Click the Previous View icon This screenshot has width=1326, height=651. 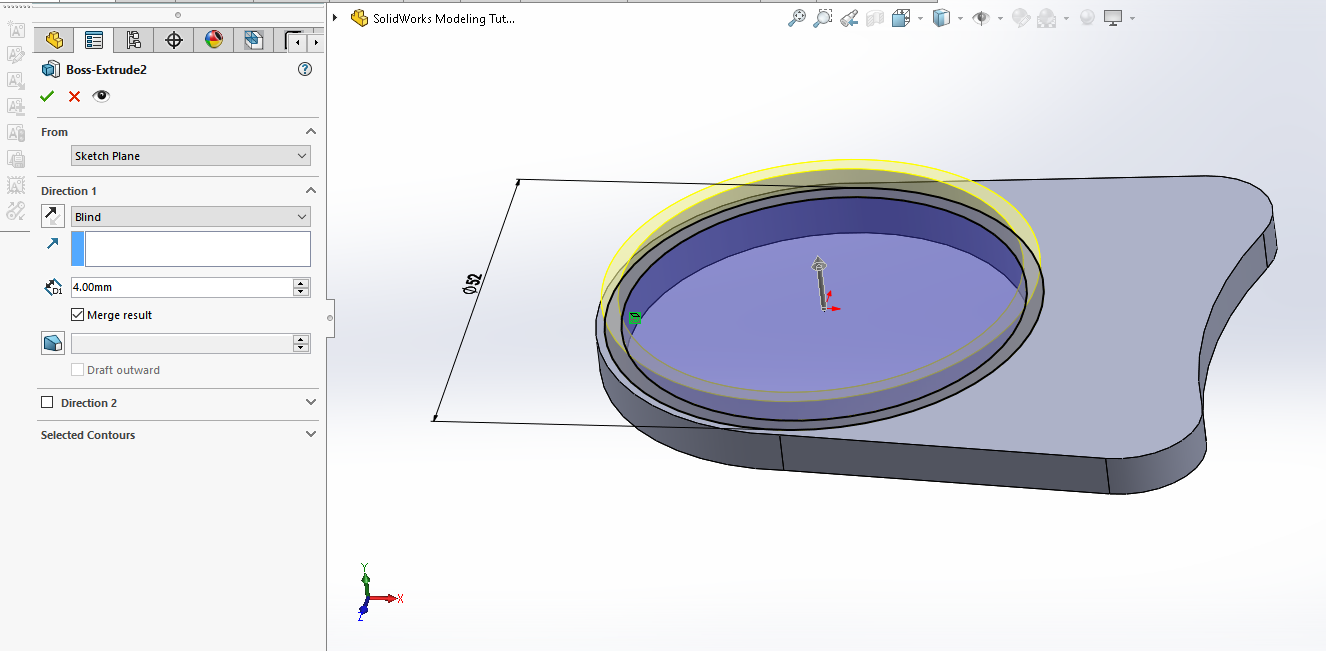point(849,18)
